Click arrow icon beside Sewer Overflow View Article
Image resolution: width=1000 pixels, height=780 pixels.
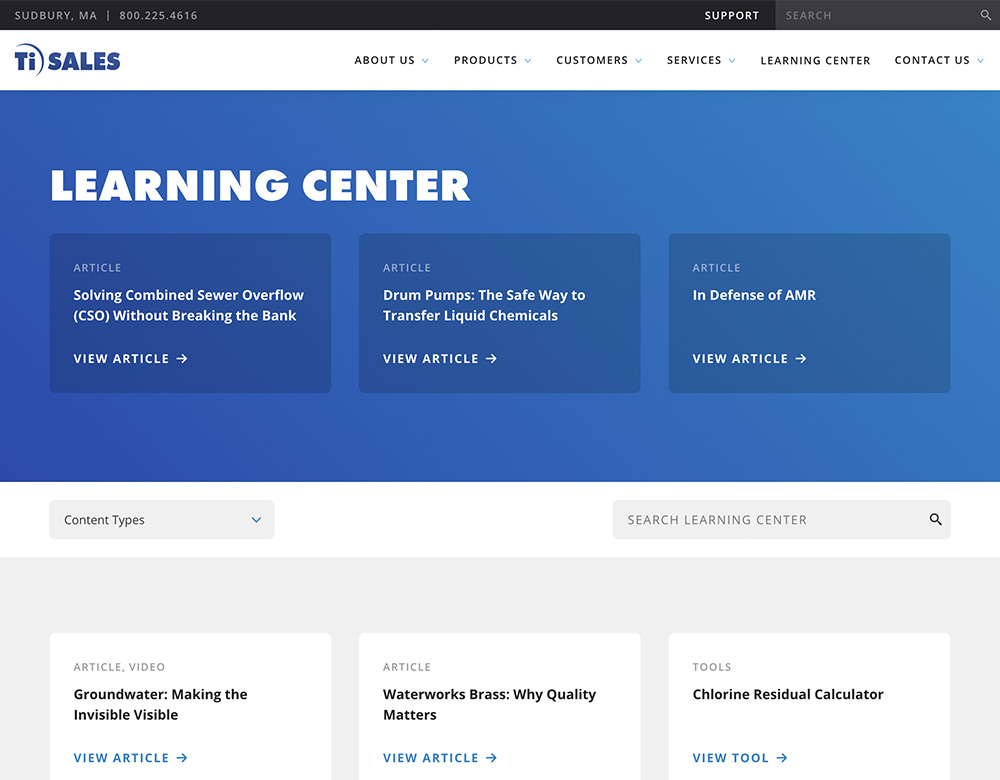[182, 359]
